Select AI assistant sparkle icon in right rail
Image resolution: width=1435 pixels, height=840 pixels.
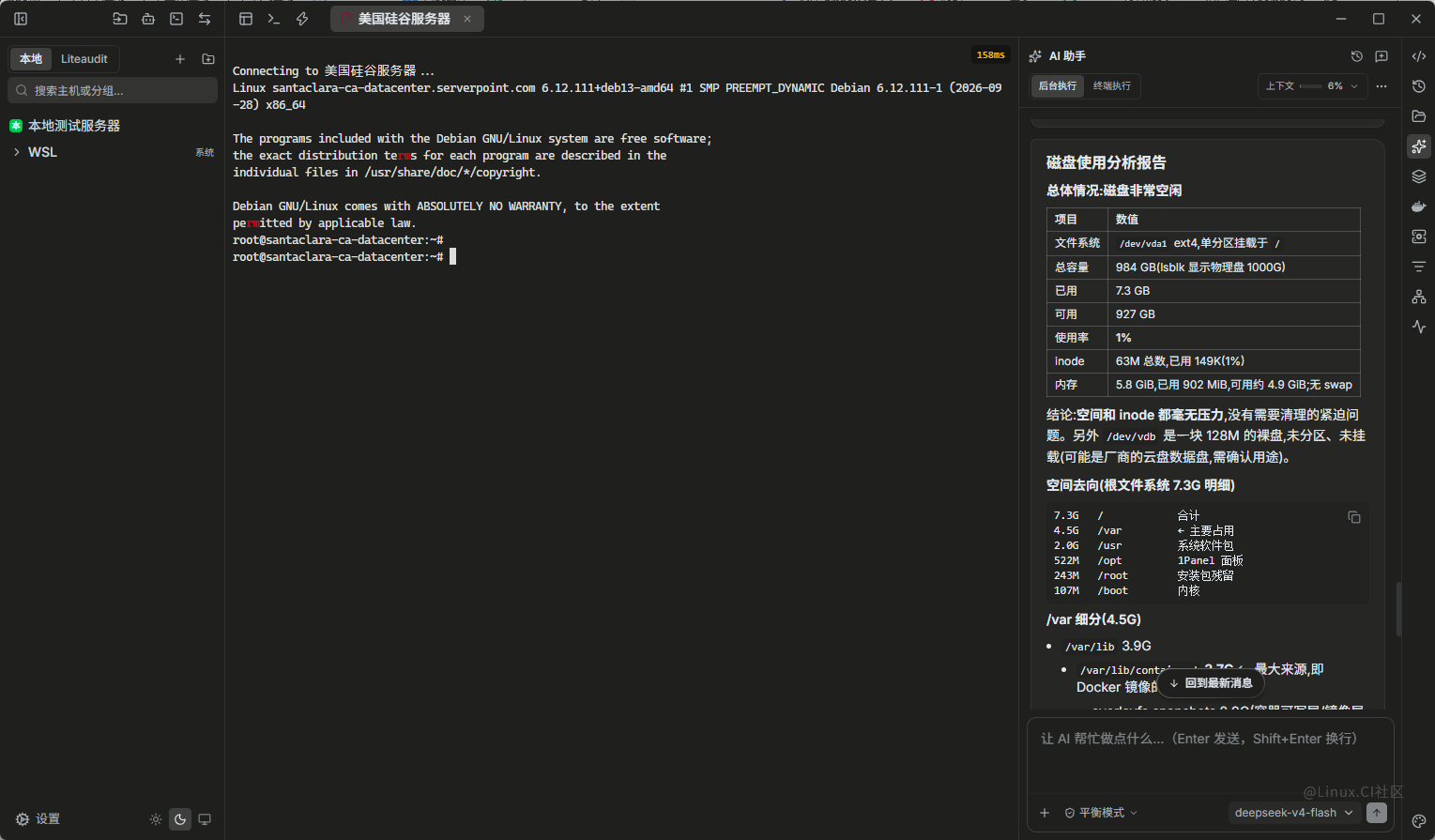tap(1419, 146)
